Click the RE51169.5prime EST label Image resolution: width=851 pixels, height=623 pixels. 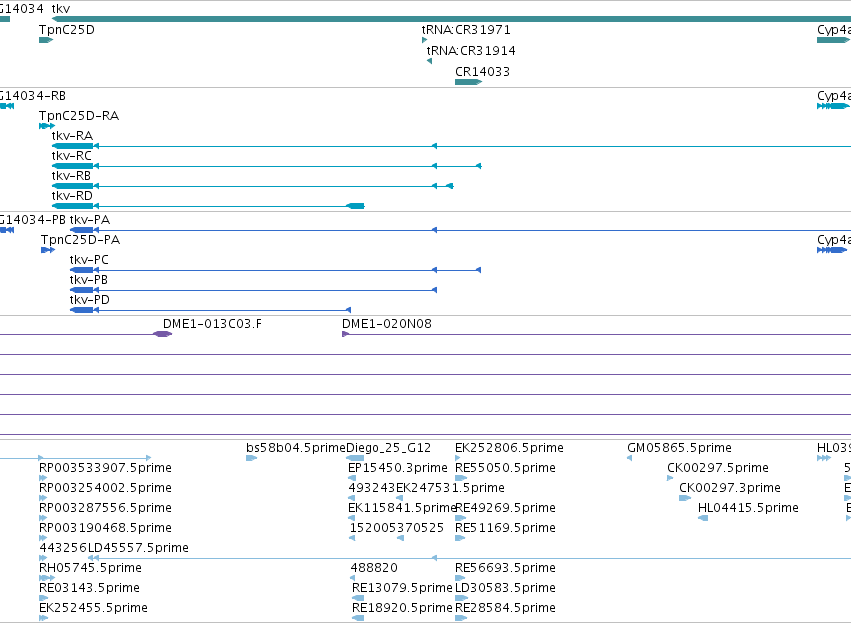[x=505, y=528]
